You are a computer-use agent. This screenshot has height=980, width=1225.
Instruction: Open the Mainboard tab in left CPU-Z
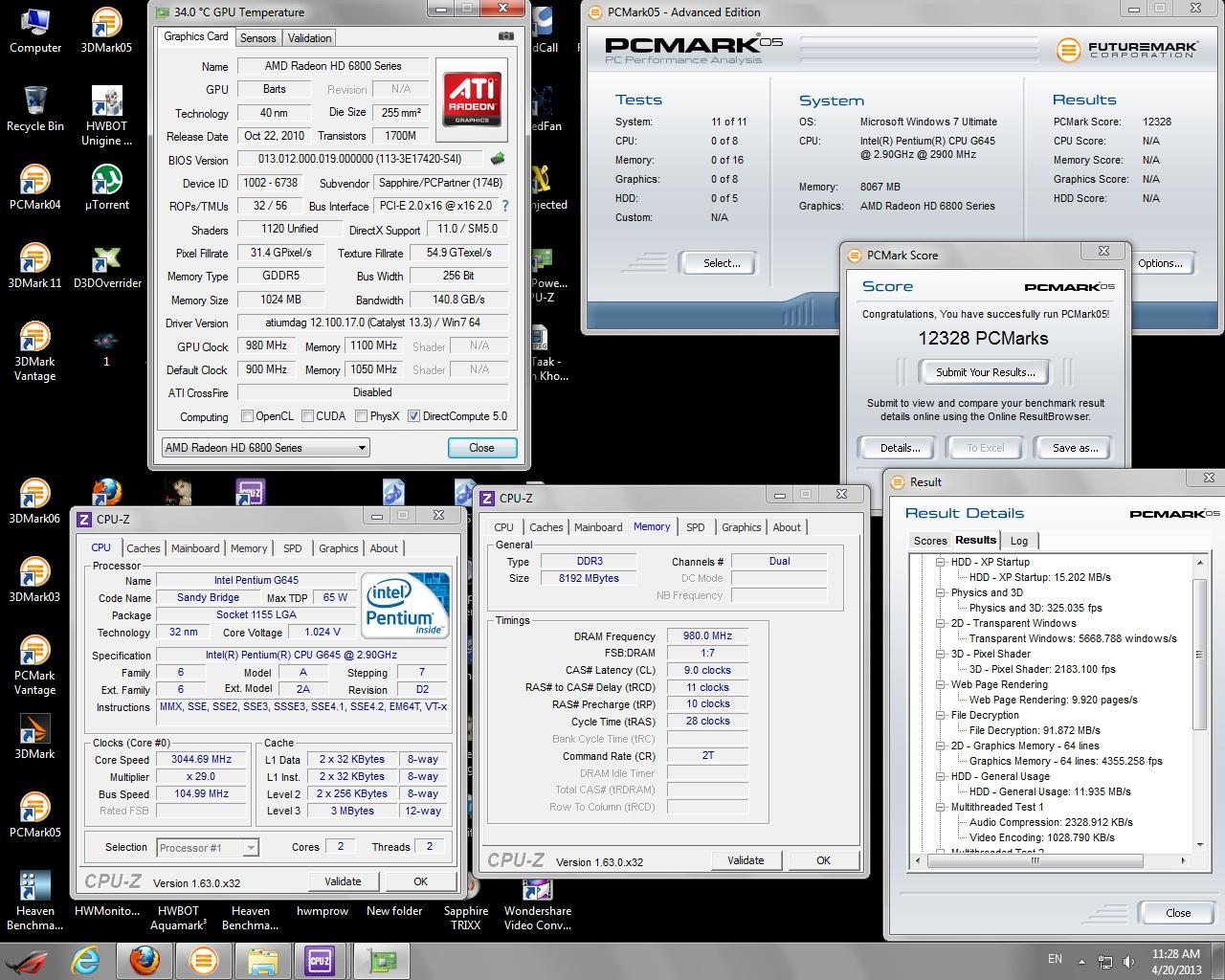pyautogui.click(x=195, y=548)
